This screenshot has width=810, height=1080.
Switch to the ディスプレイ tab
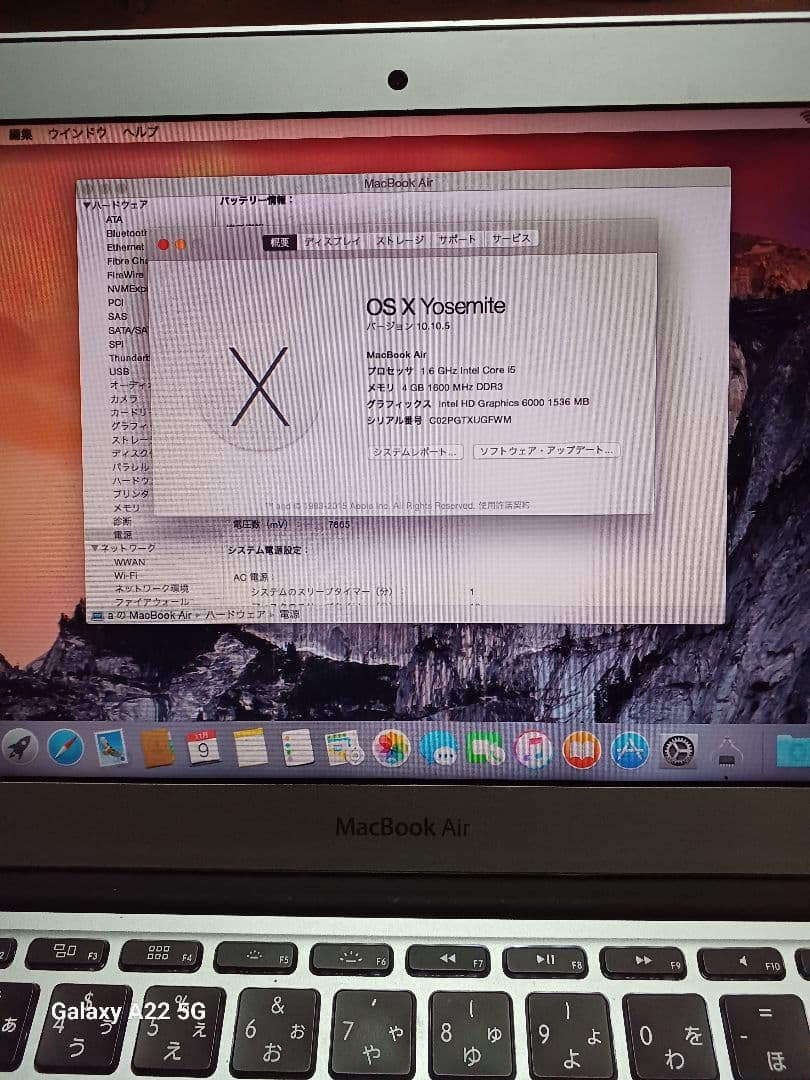pyautogui.click(x=332, y=242)
